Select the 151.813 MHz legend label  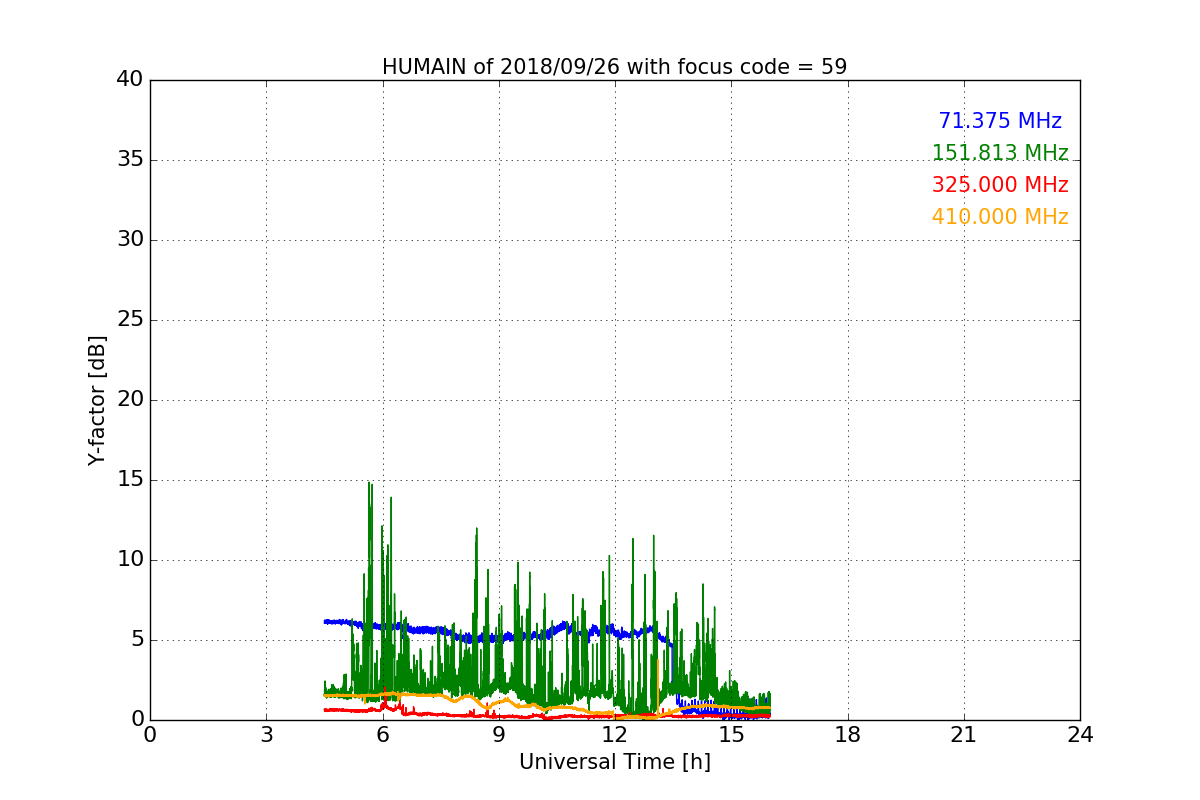coord(1000,153)
